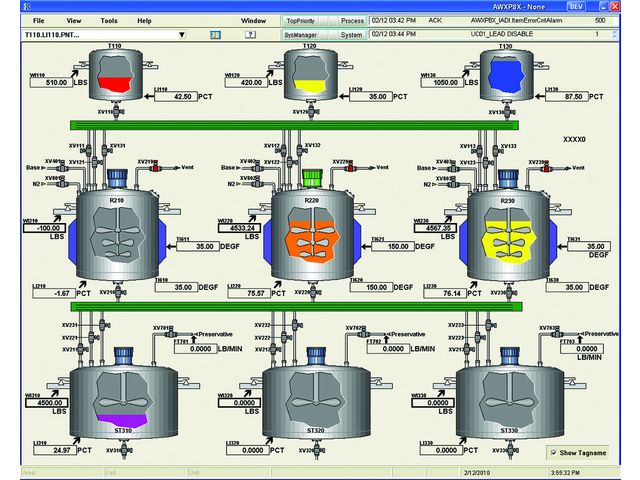Click the red XV239 vent valve
The height and width of the screenshot is (480, 640).
coord(547,168)
